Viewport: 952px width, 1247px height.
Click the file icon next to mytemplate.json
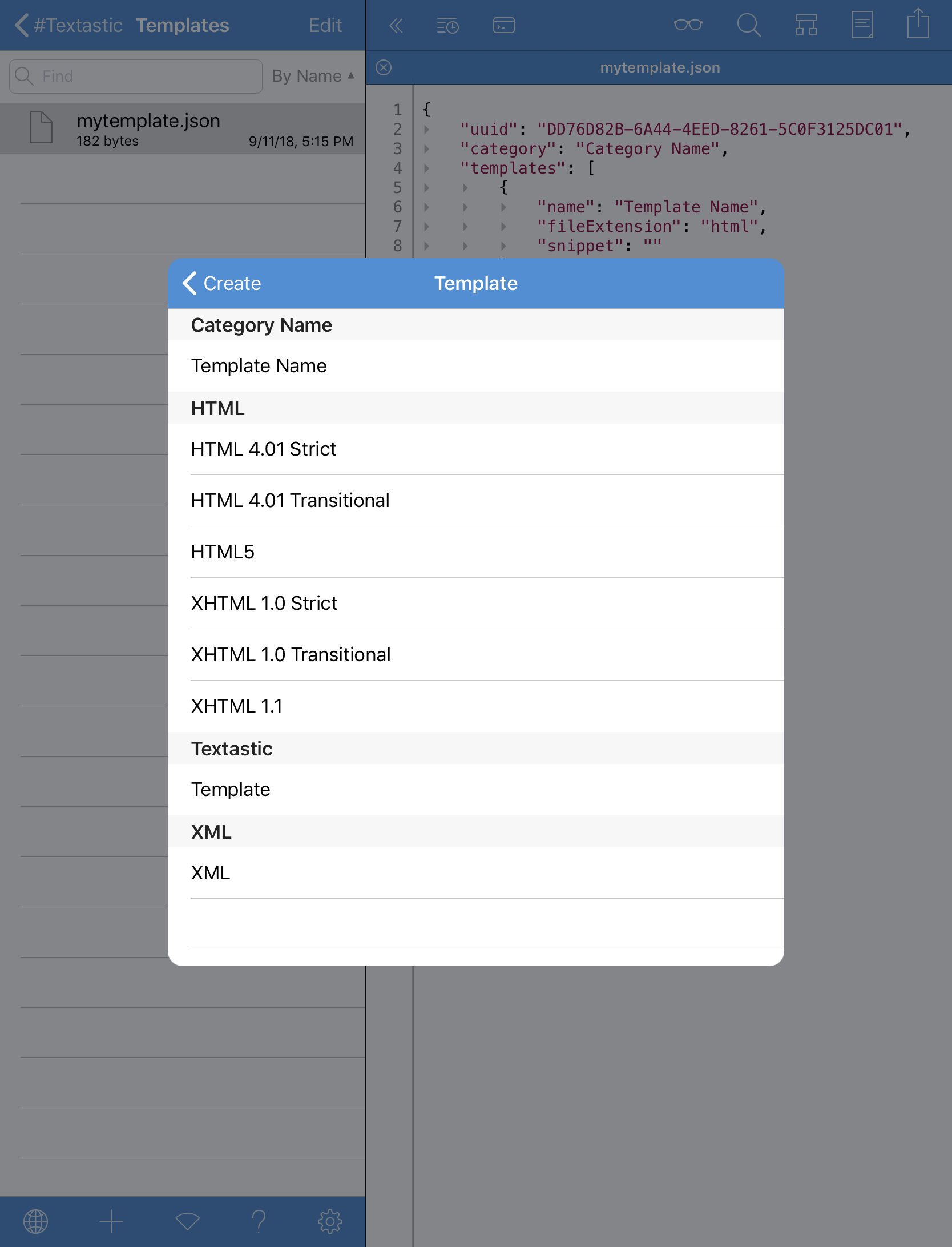[41, 127]
